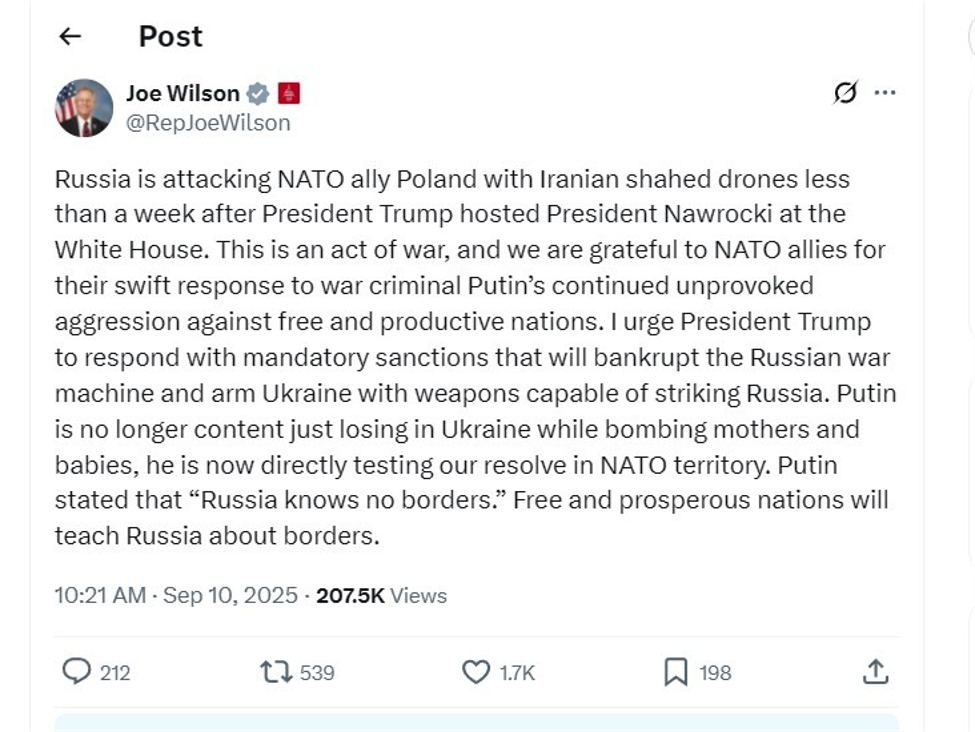Click the Post page header
The image size is (975, 732).
click(x=169, y=36)
